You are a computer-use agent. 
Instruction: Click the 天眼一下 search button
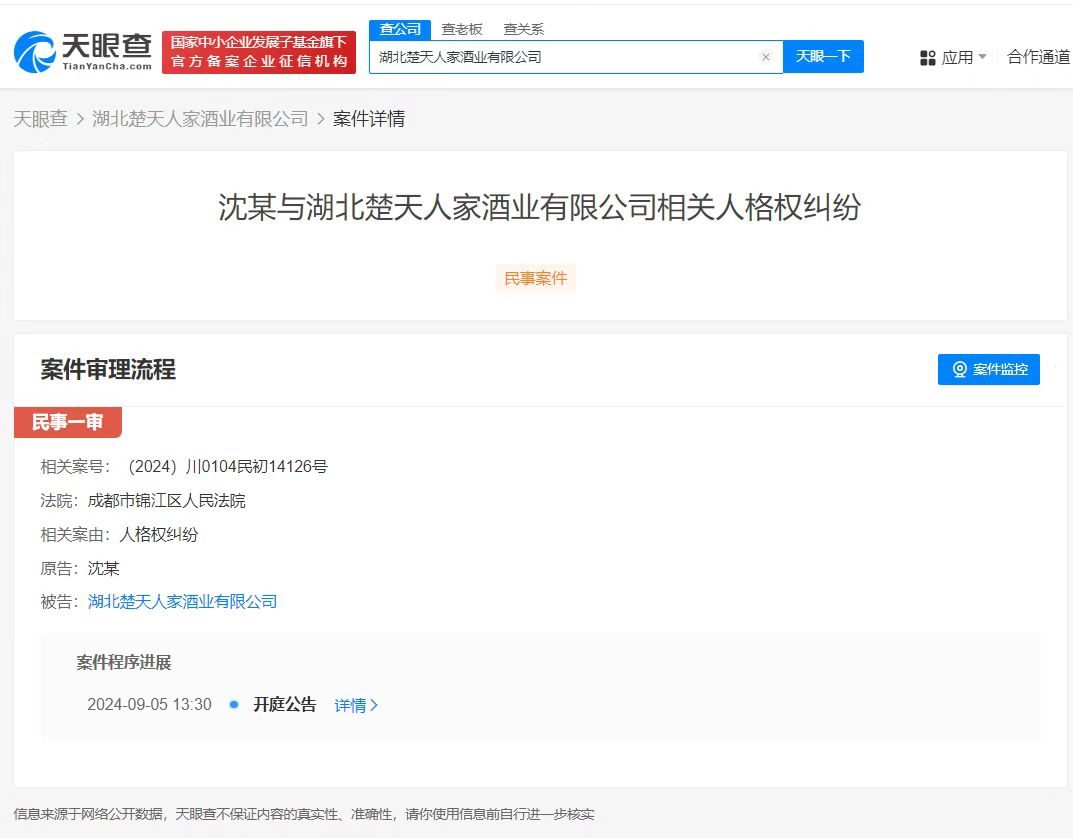point(822,57)
